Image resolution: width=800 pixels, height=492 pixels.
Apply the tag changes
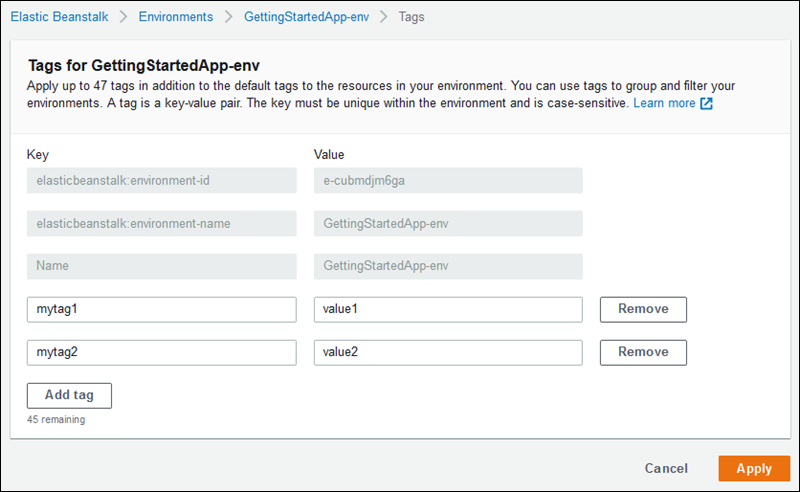coord(754,468)
